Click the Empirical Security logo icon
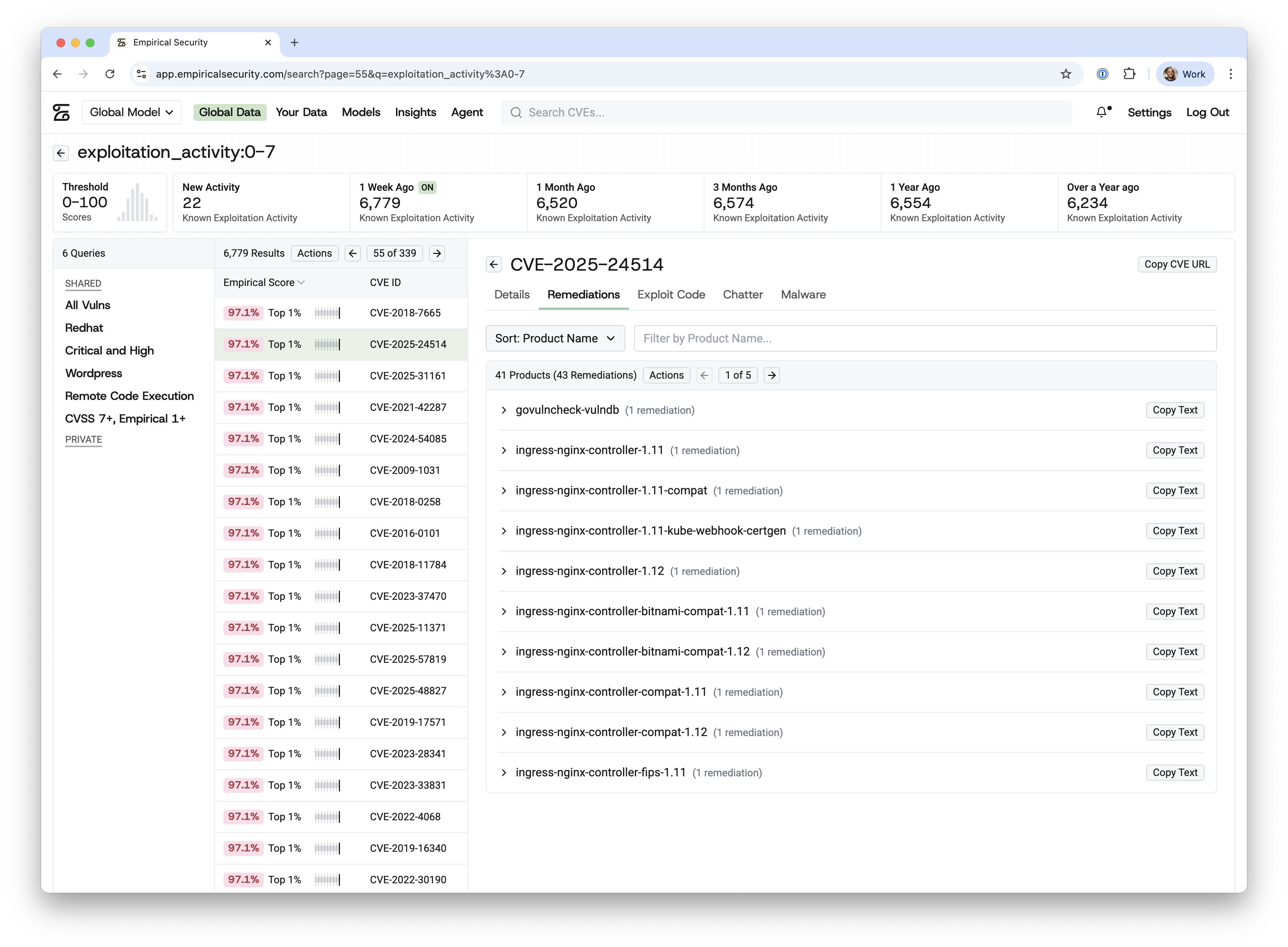 tap(62, 112)
